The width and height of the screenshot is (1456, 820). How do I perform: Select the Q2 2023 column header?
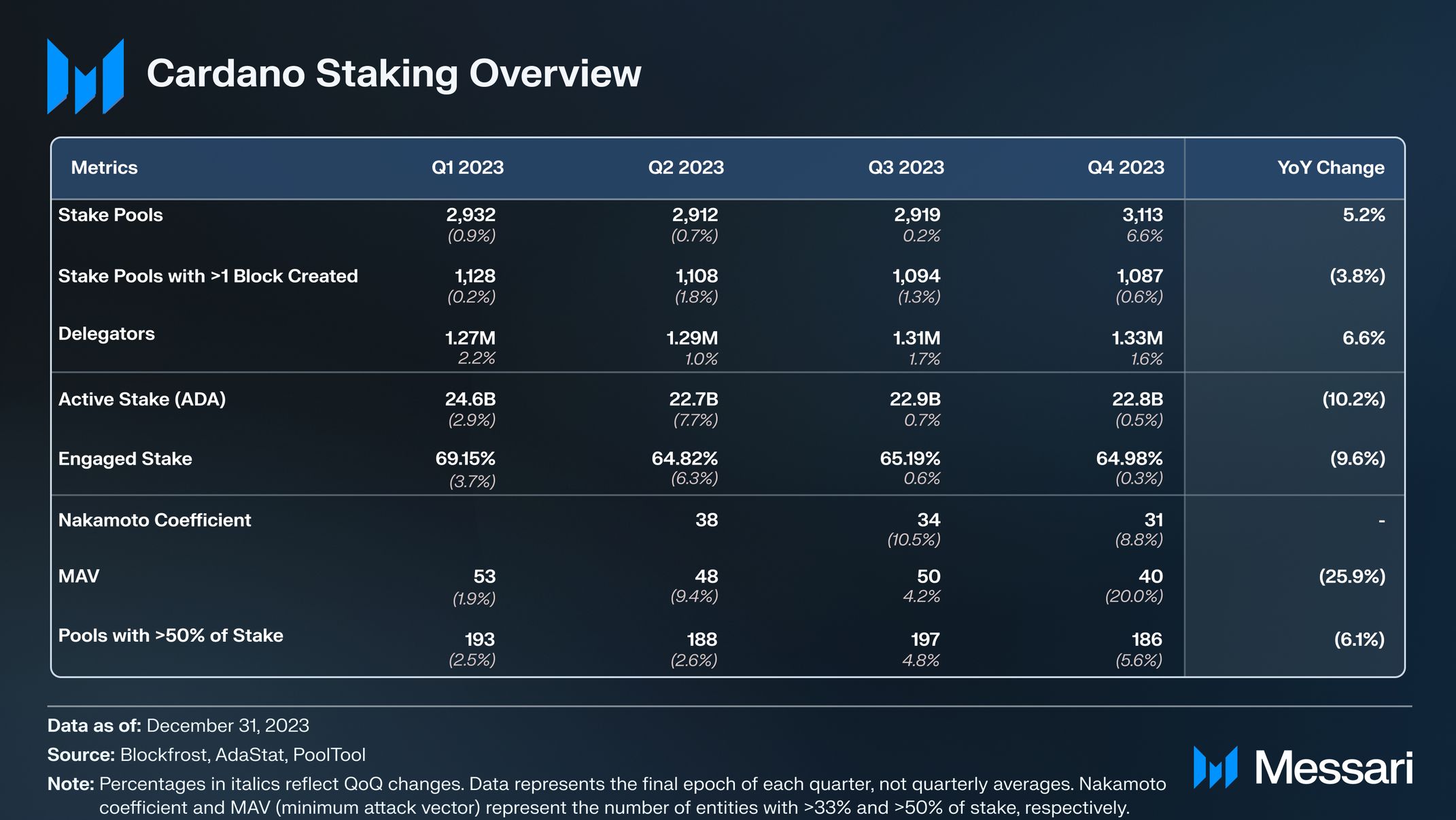click(686, 168)
